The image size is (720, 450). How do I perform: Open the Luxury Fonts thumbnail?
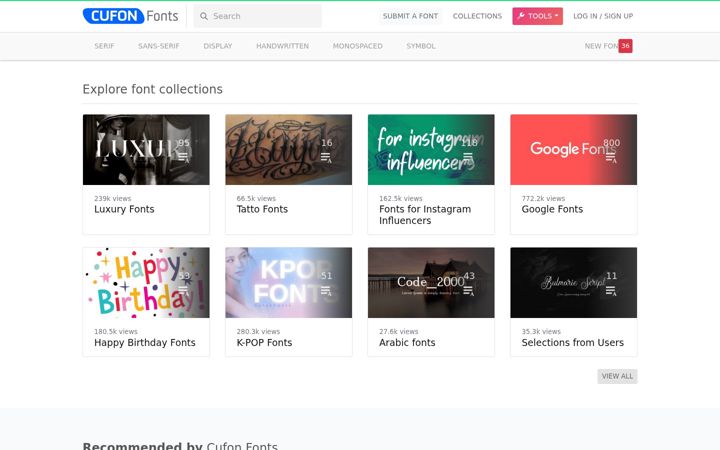(x=146, y=150)
